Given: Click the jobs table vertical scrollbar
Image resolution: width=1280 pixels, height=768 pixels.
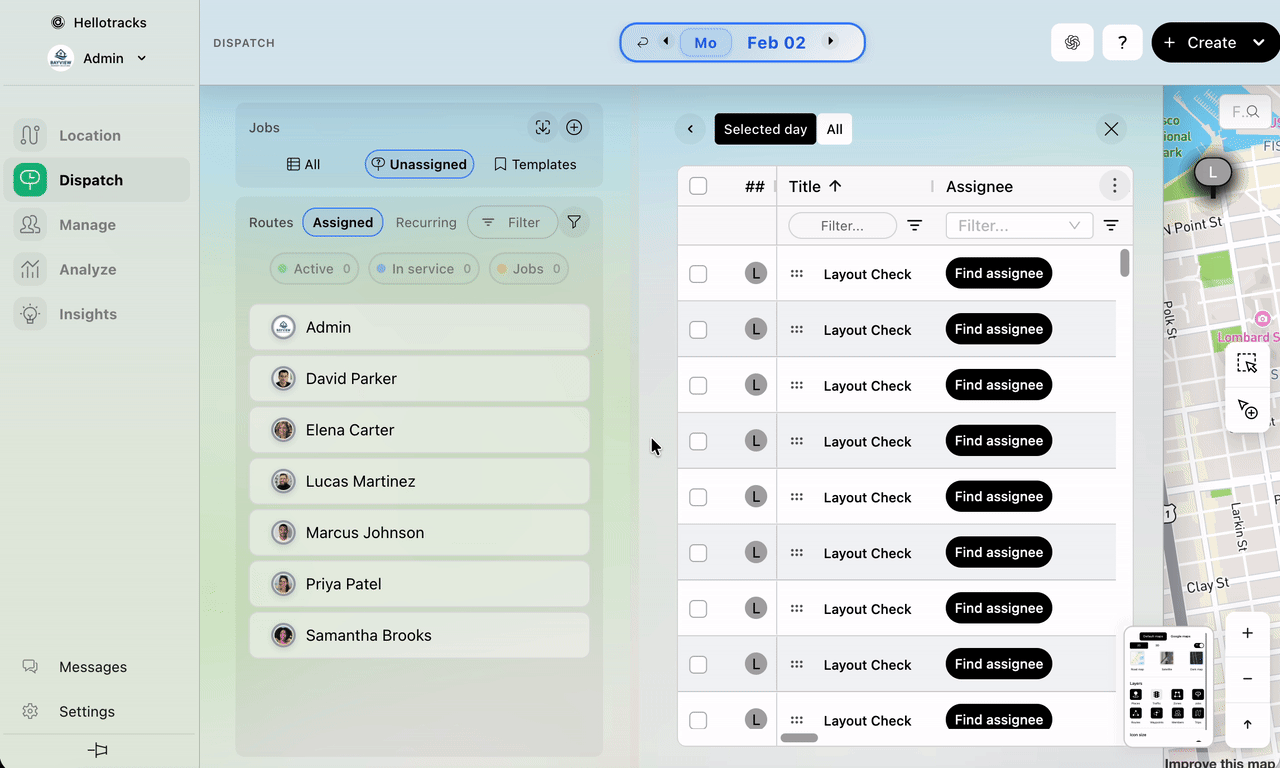Looking at the screenshot, I should point(1125,263).
